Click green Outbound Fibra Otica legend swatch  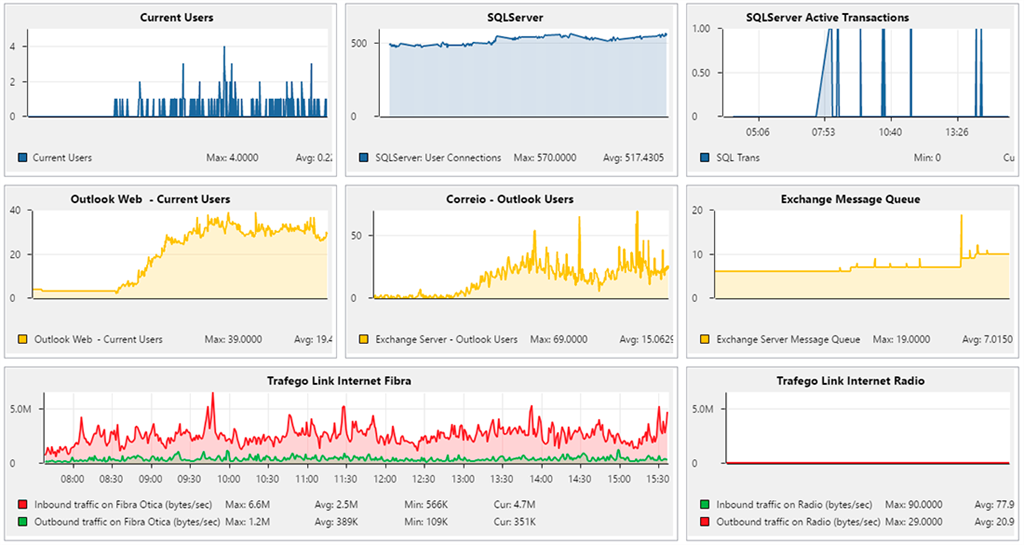(23, 522)
